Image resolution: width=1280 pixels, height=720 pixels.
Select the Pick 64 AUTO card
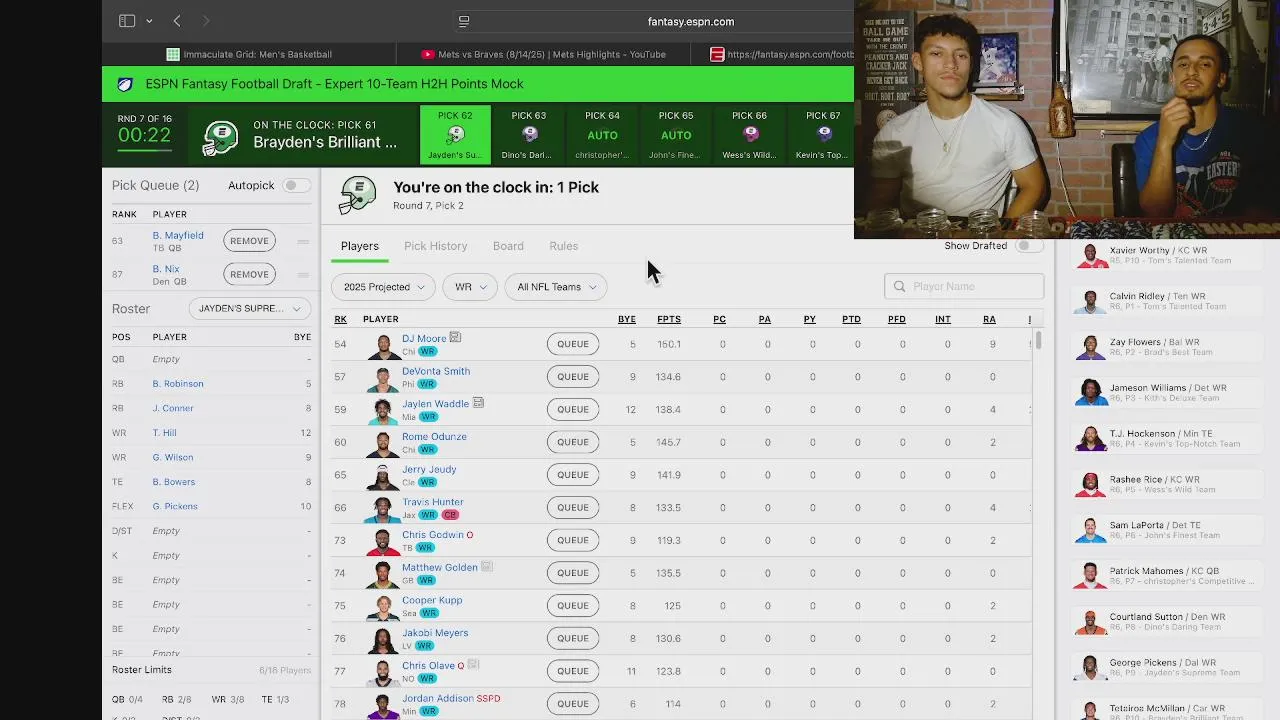click(602, 134)
